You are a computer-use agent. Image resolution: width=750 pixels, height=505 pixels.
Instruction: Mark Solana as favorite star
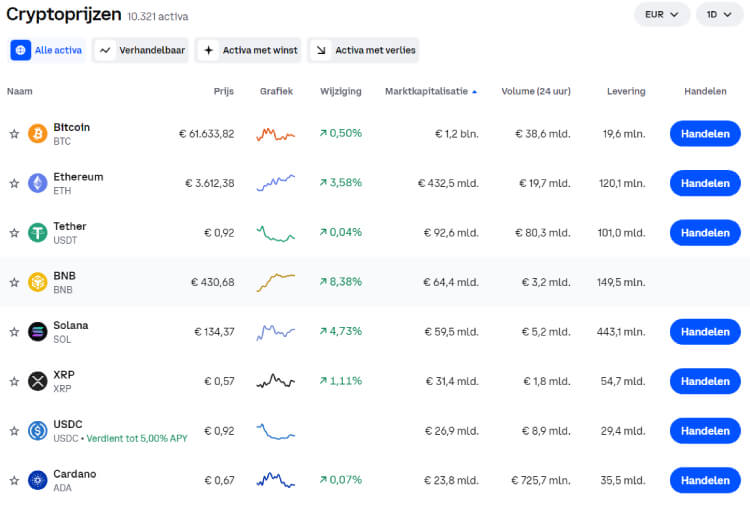click(x=14, y=332)
